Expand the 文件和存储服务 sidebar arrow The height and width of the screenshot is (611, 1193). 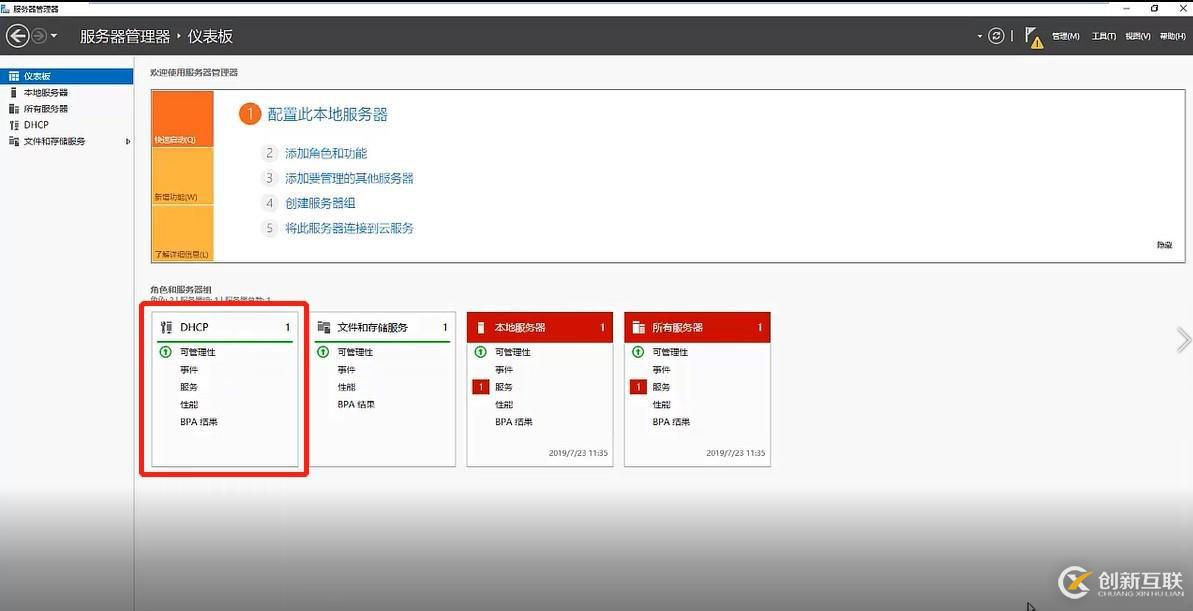[128, 142]
